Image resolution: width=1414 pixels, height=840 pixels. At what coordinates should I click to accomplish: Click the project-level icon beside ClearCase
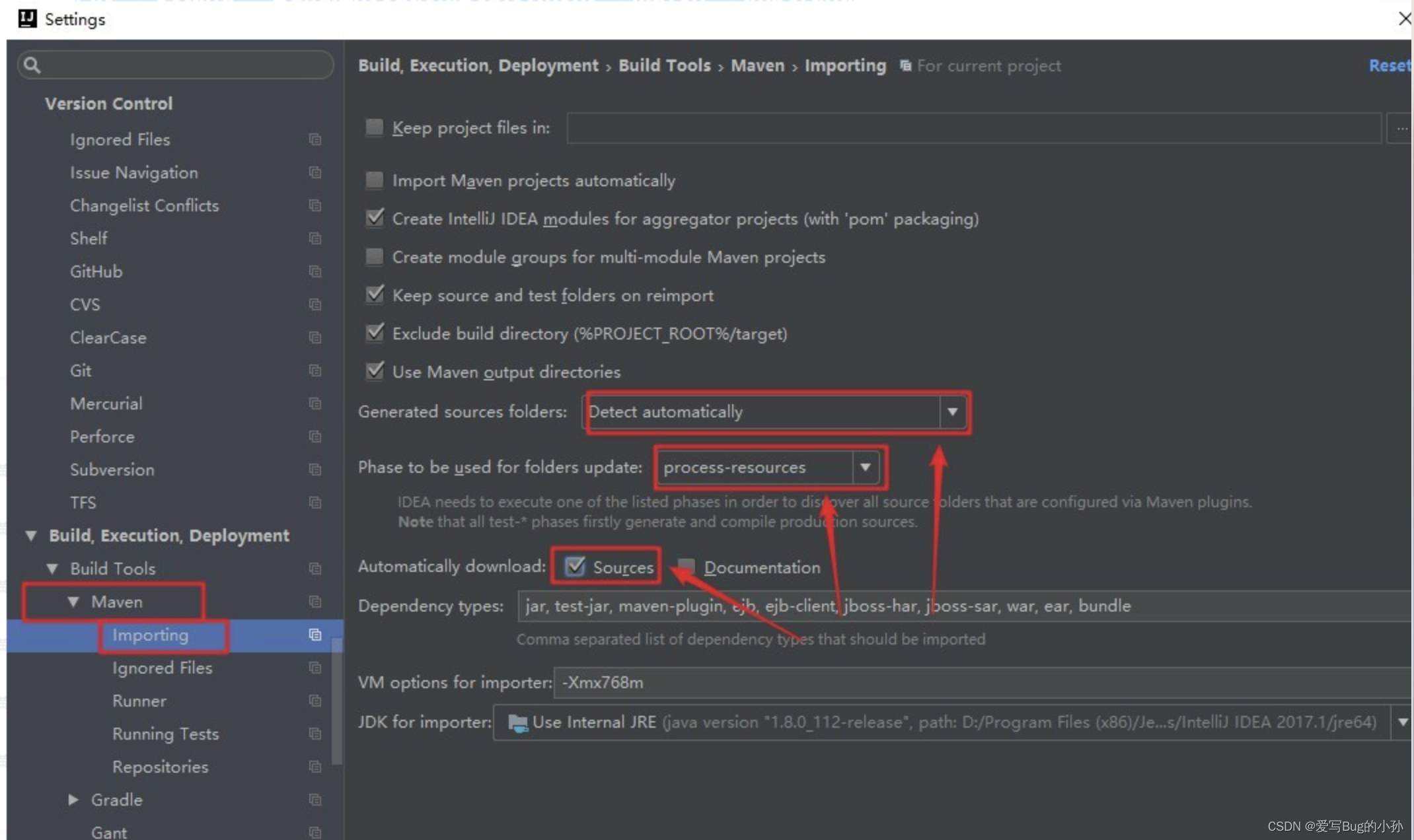(315, 337)
